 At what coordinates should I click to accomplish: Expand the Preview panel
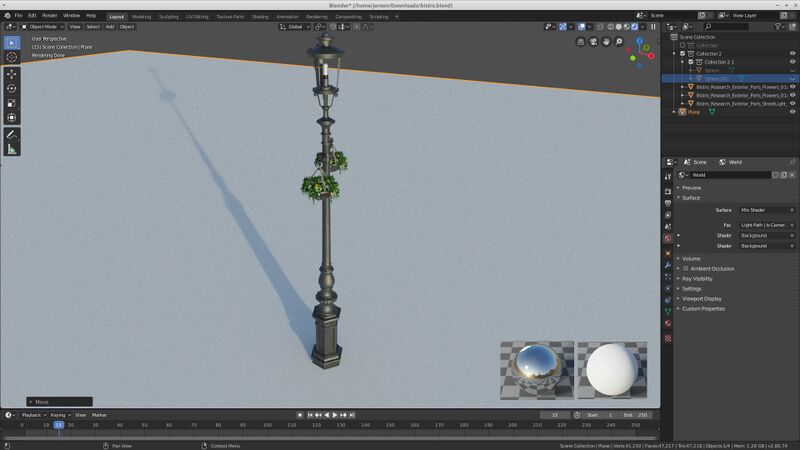(x=691, y=188)
